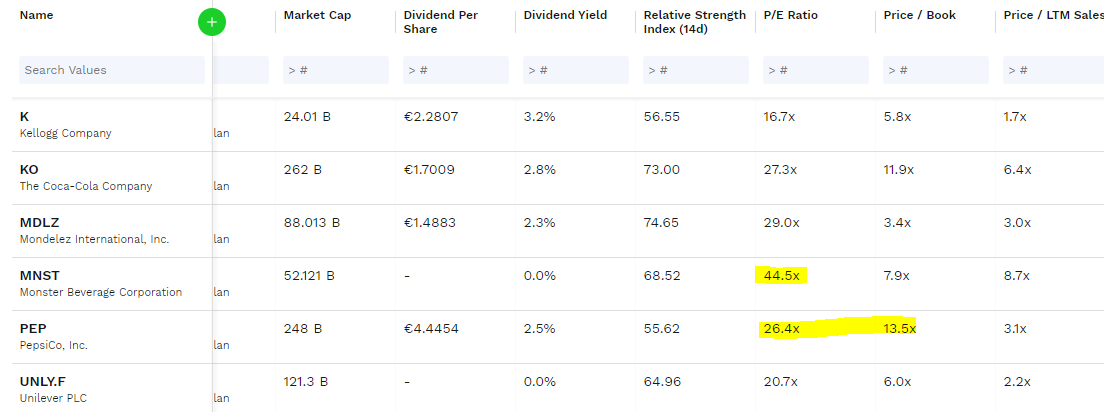Open the KO ticker row

[x=29, y=170]
